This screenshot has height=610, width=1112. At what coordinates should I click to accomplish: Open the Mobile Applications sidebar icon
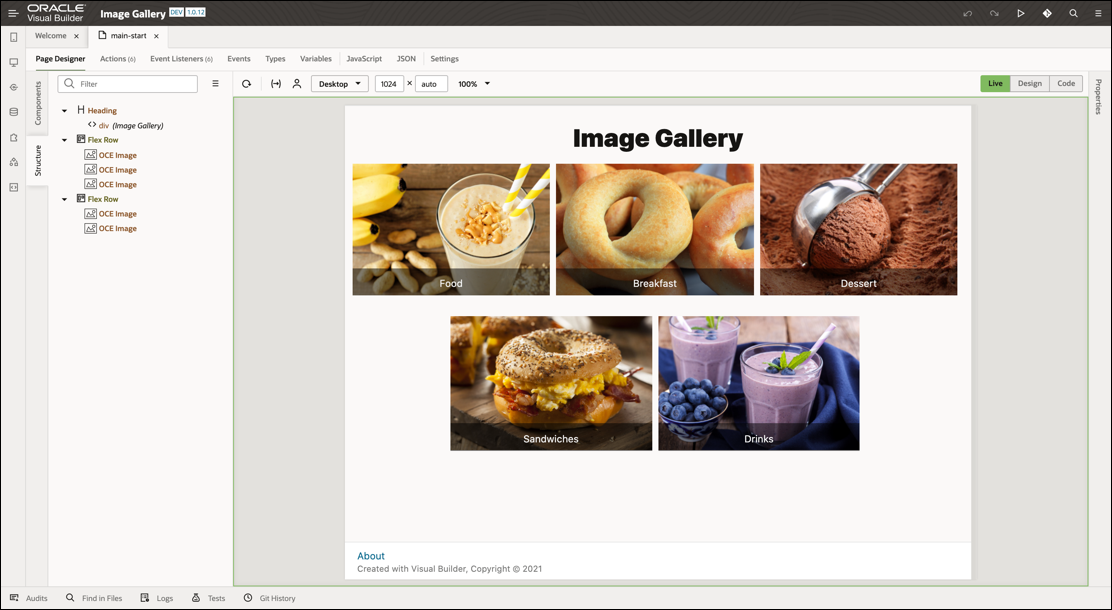tap(13, 37)
